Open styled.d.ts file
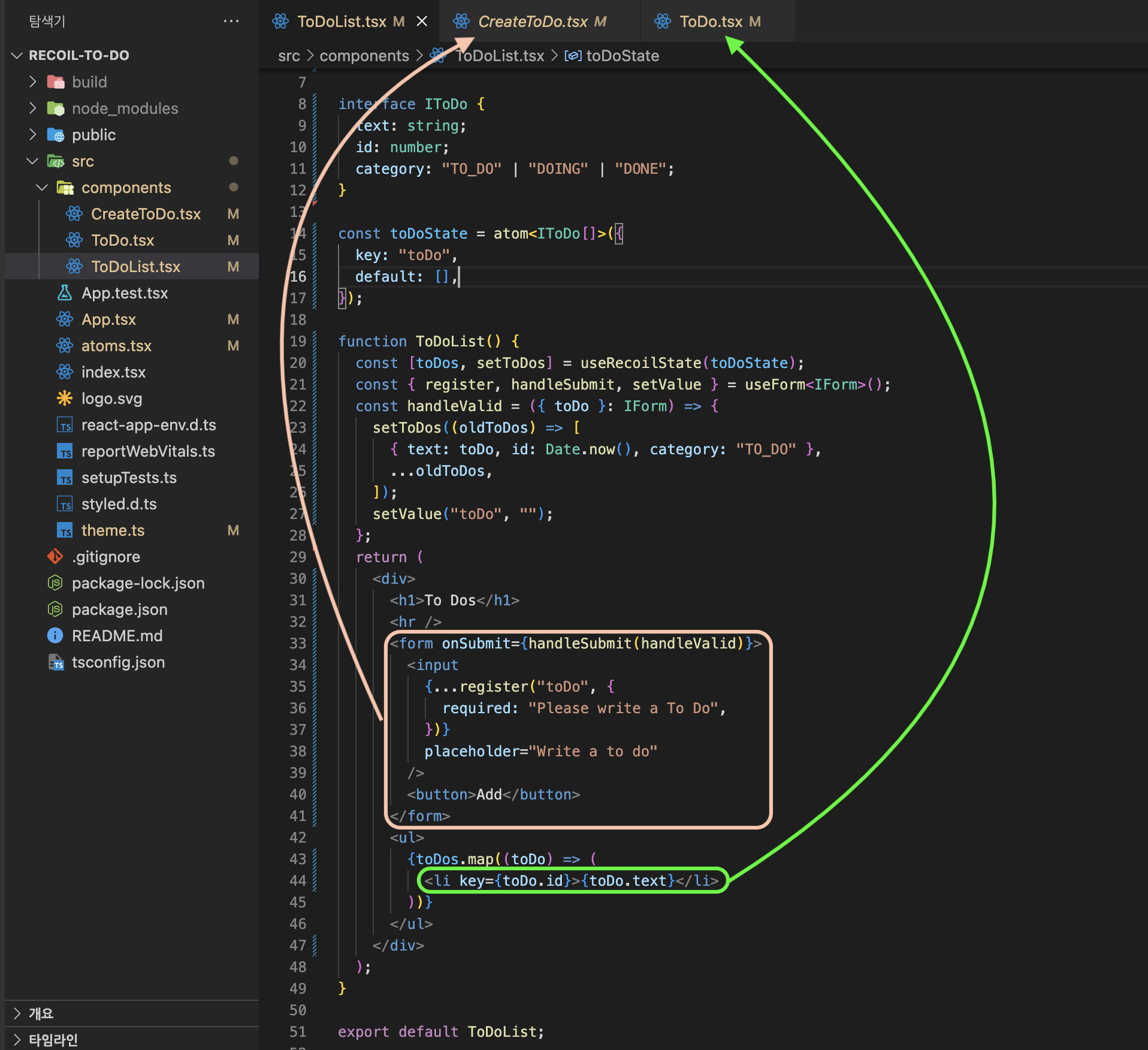1148x1050 pixels. 119,504
